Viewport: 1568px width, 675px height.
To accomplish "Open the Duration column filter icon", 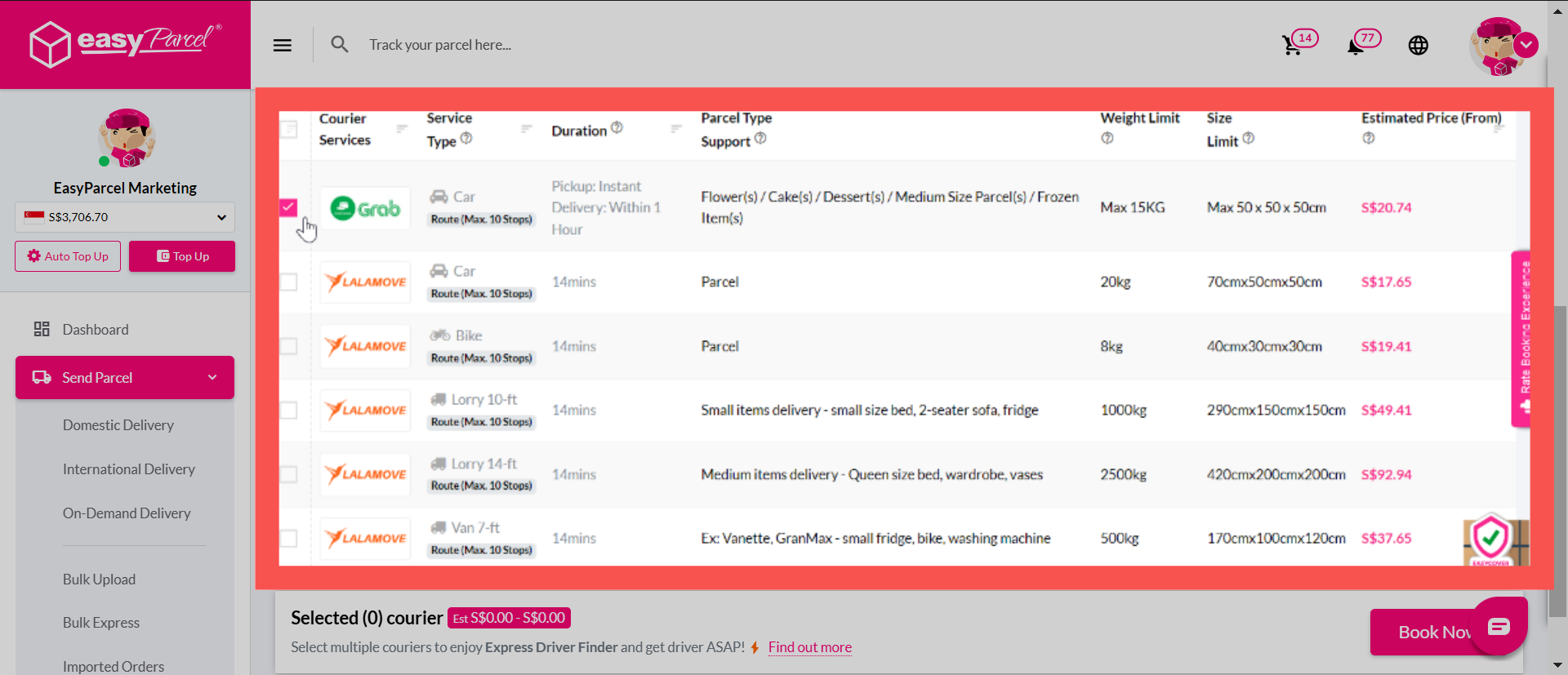I will (676, 129).
